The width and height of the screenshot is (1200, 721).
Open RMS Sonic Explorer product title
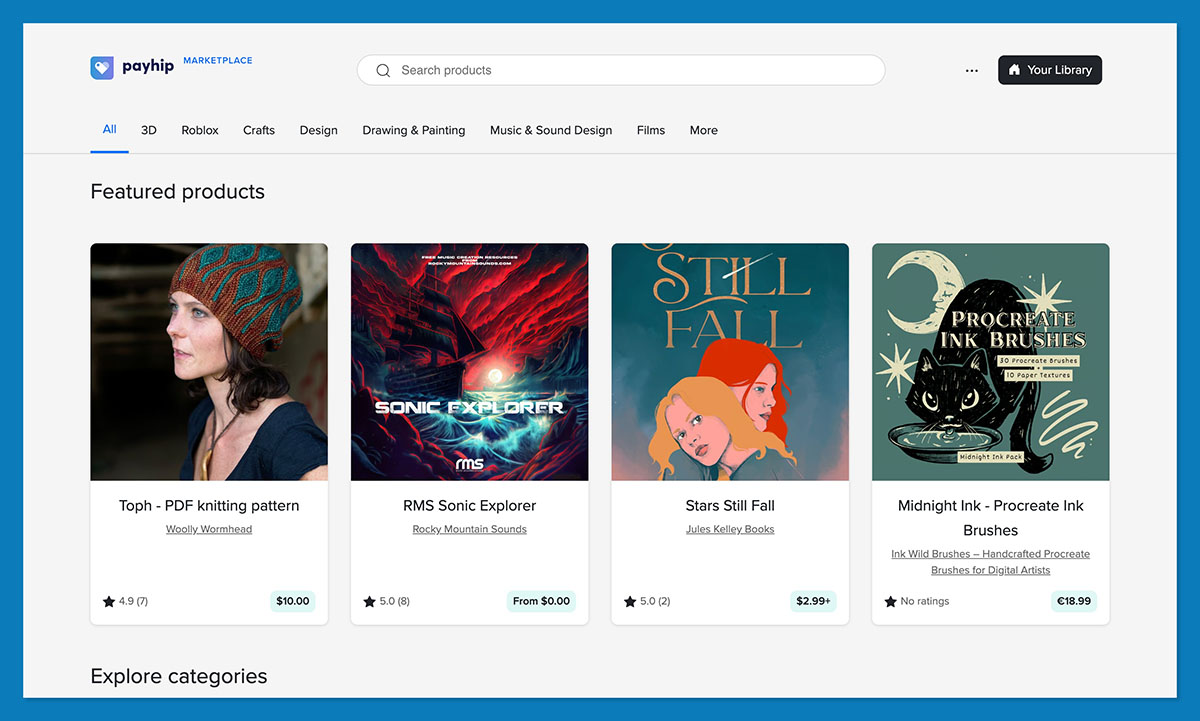point(470,506)
